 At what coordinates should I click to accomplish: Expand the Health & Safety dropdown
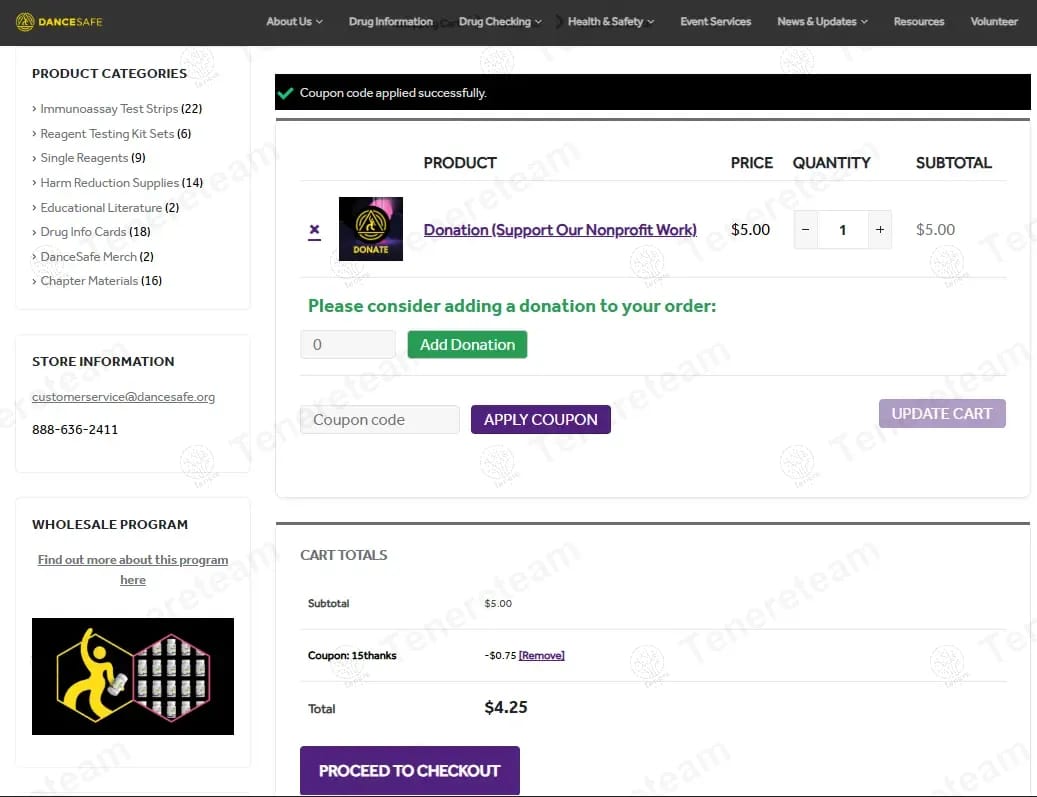point(610,22)
